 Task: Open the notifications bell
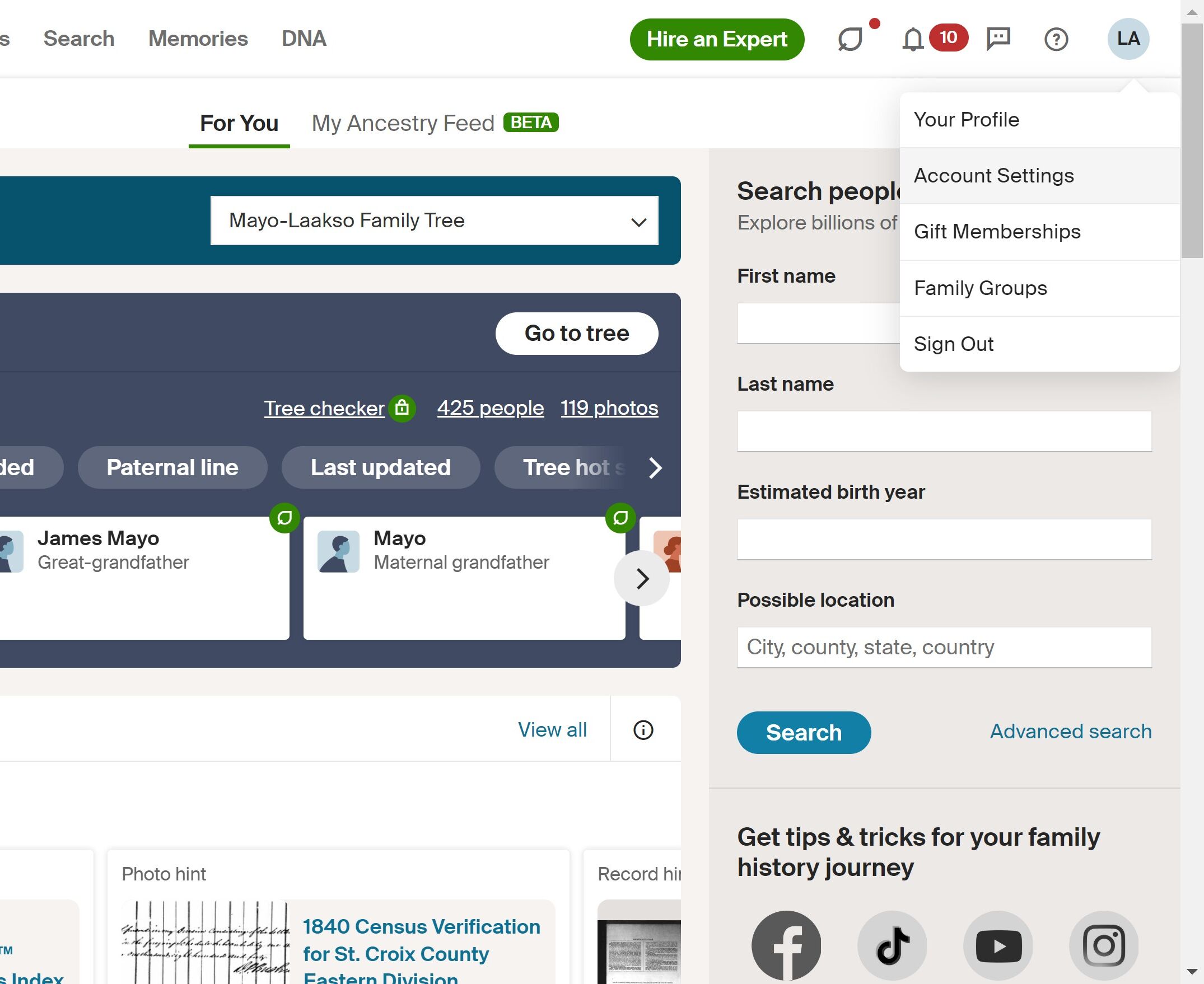point(913,39)
